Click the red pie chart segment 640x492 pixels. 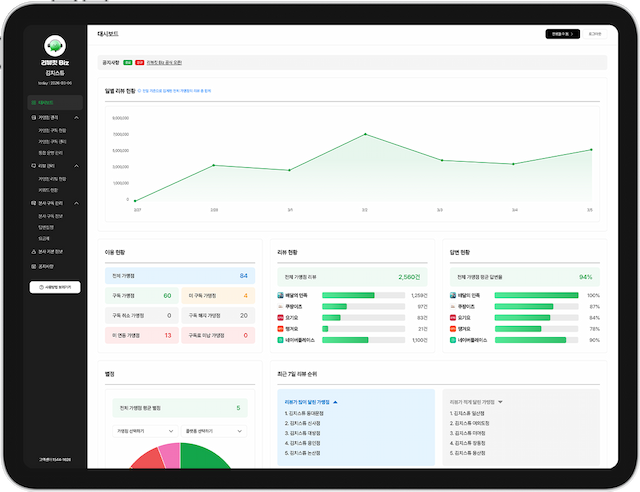[x=146, y=460]
